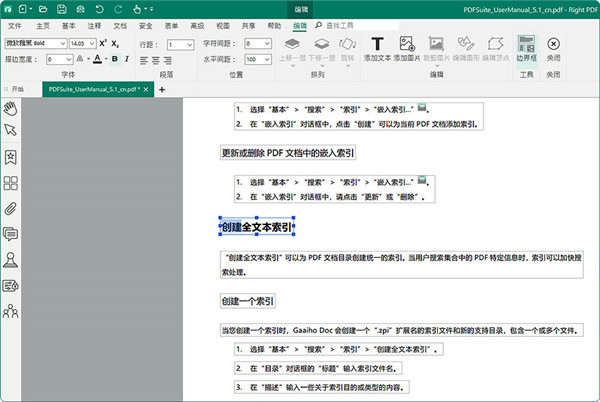This screenshot has width=600, height=402.
Task: Toggle the 边界框 bounding box display
Action: pyautogui.click(x=526, y=49)
